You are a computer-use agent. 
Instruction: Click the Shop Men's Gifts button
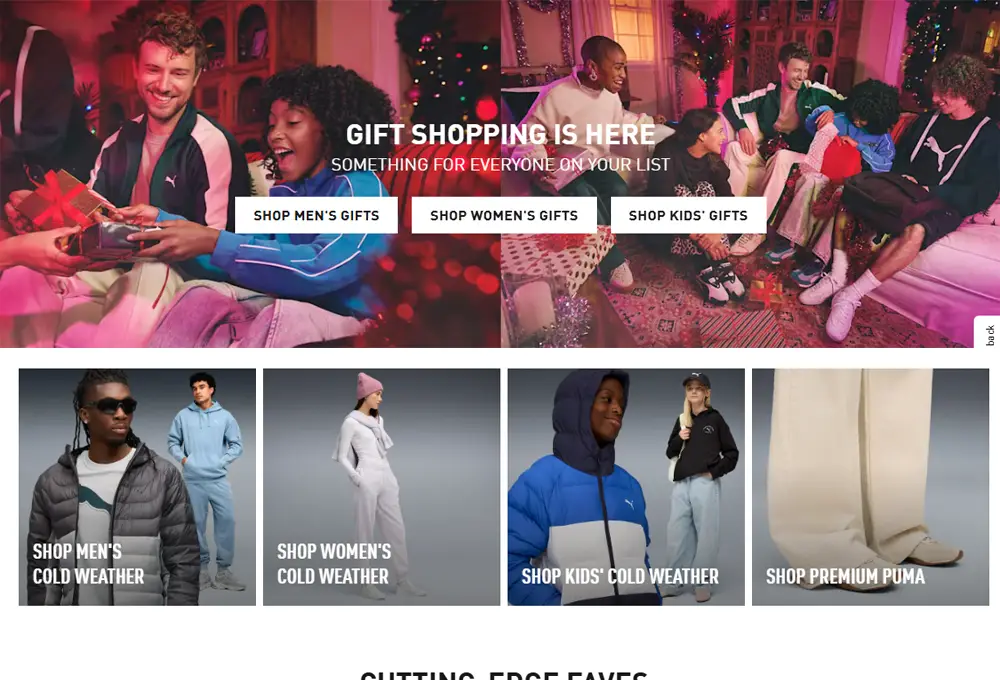click(x=316, y=215)
